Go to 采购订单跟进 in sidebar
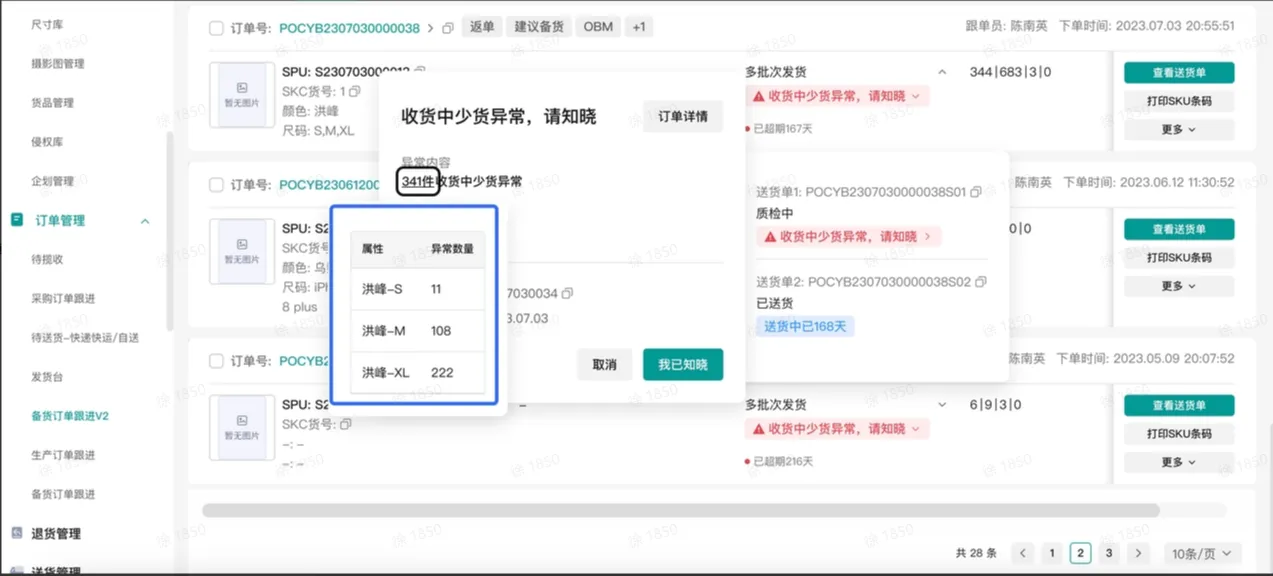The width and height of the screenshot is (1273, 576). [x=63, y=298]
